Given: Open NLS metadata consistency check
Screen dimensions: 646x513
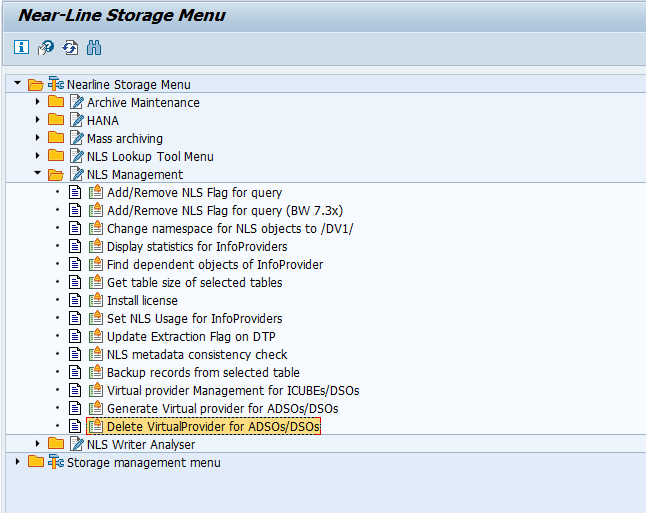Looking at the screenshot, I should tap(197, 354).
